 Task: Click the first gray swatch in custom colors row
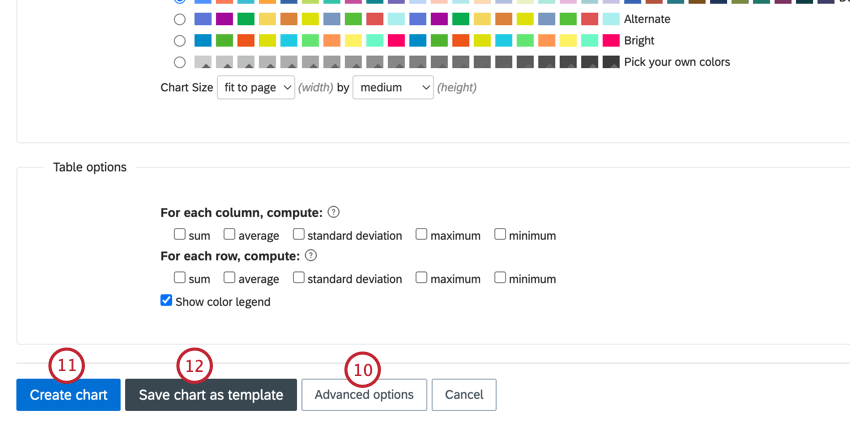[x=203, y=62]
